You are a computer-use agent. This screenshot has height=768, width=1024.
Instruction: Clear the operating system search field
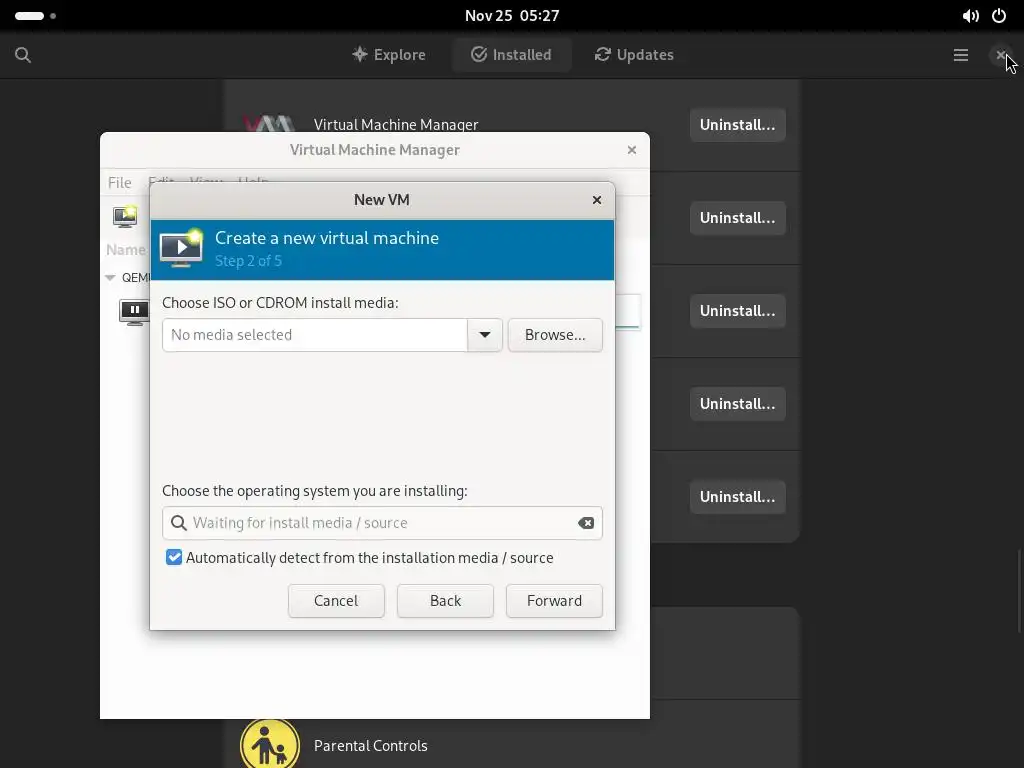[x=586, y=523]
